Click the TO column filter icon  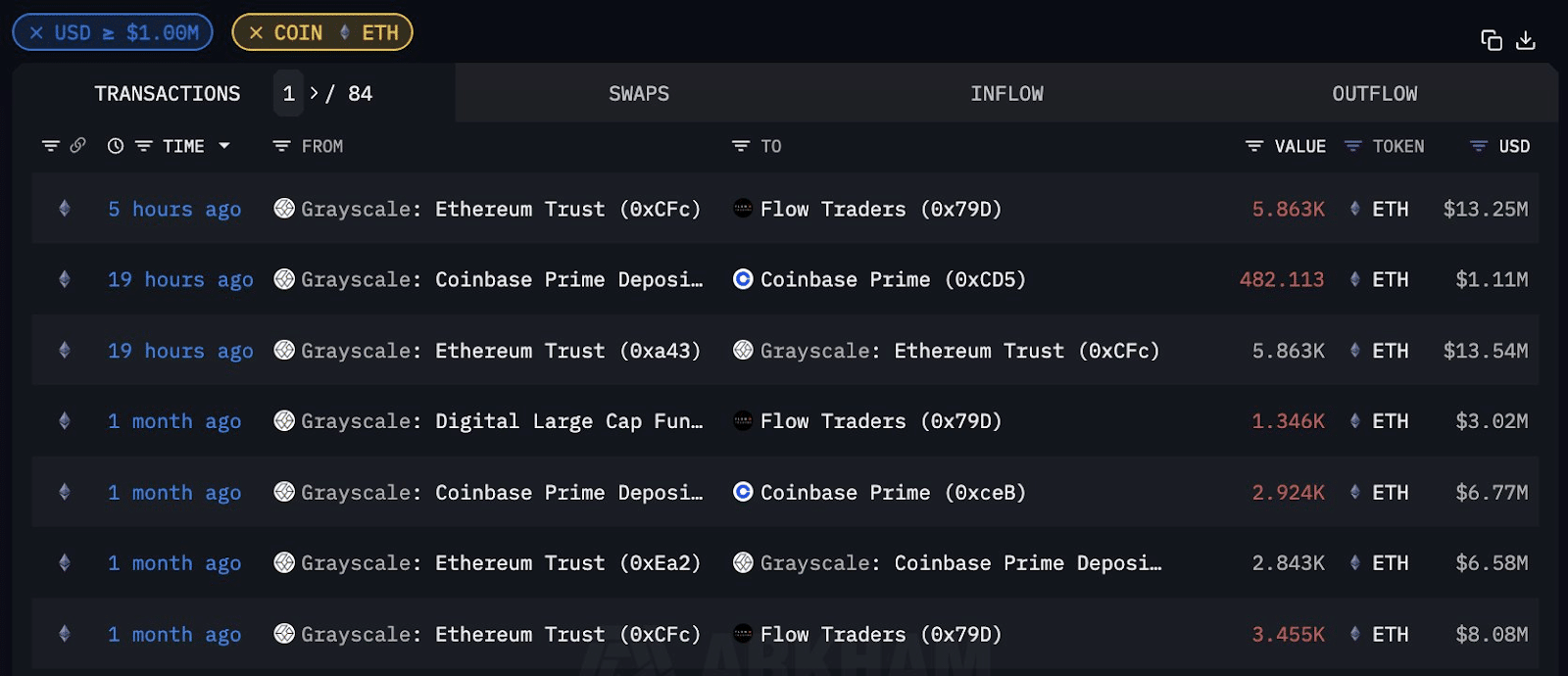click(x=741, y=146)
